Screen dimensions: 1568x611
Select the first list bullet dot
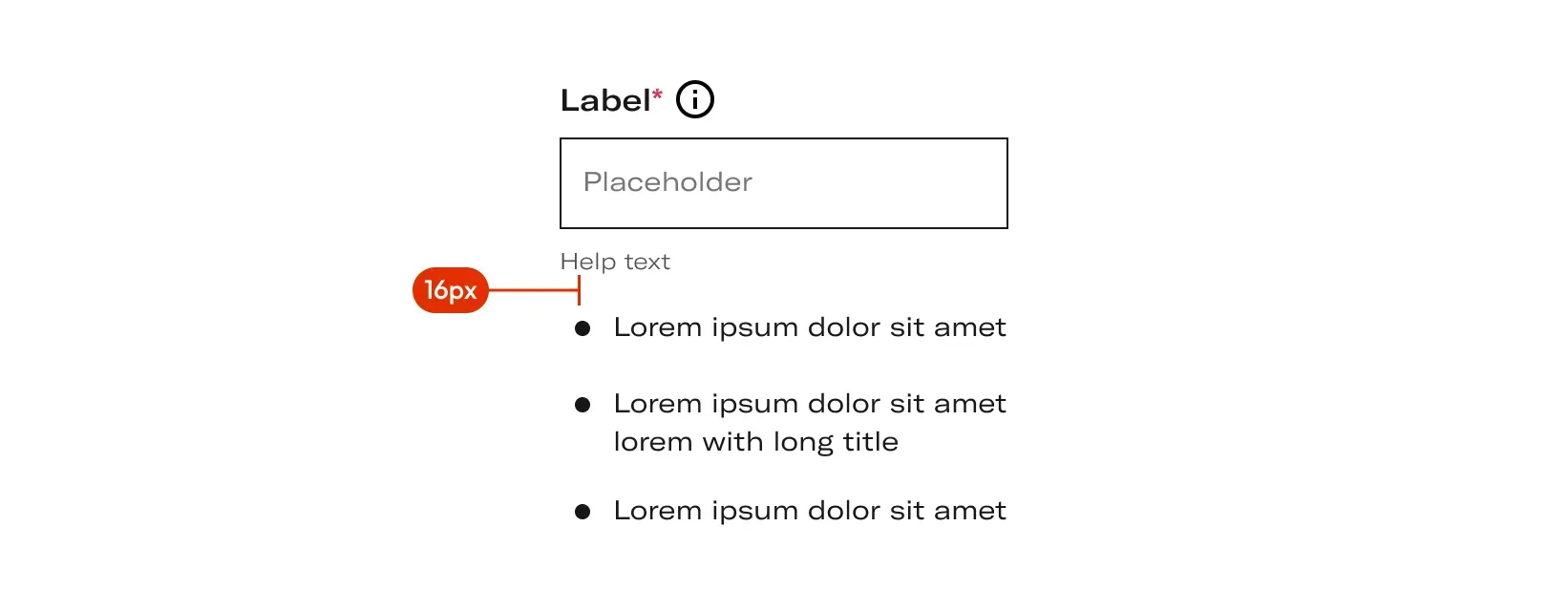[x=583, y=328]
